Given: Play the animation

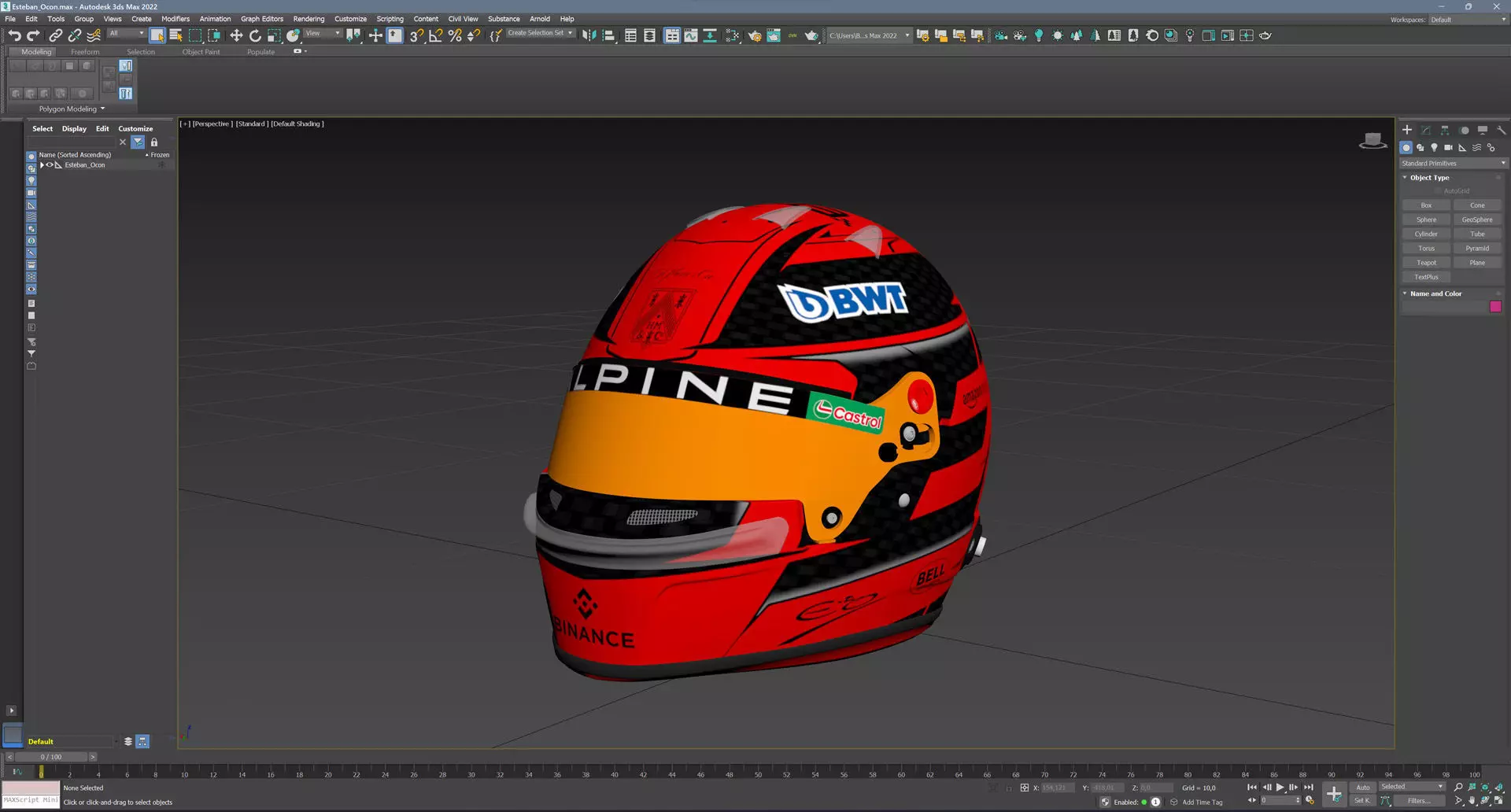Looking at the screenshot, I should 1280,787.
